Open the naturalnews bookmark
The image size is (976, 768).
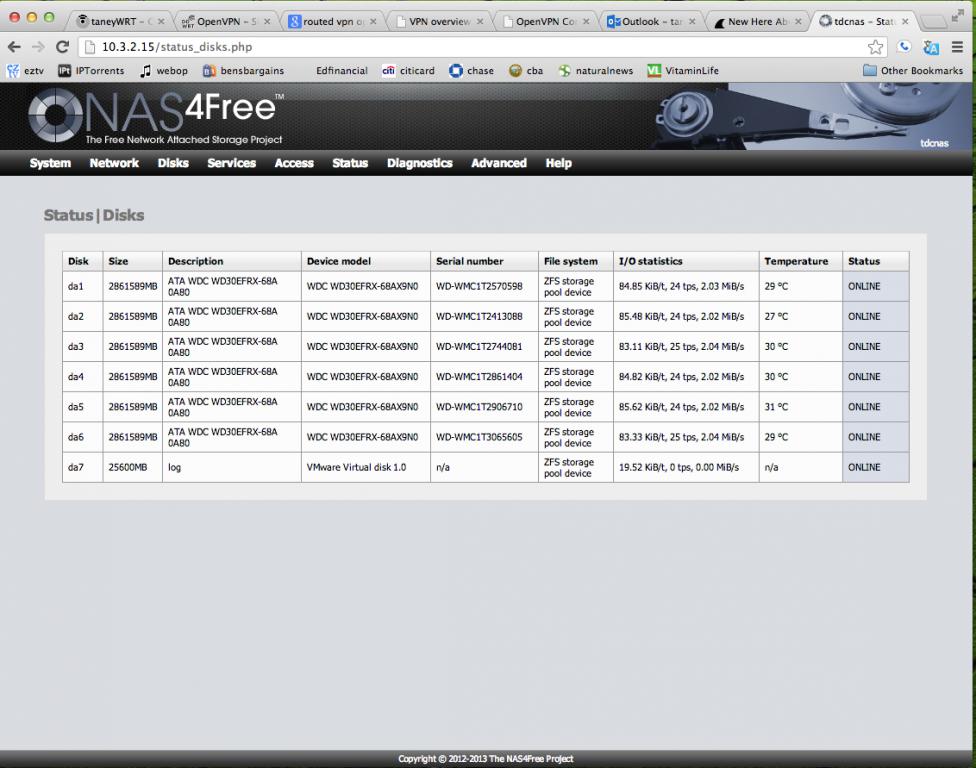pyautogui.click(x=596, y=71)
